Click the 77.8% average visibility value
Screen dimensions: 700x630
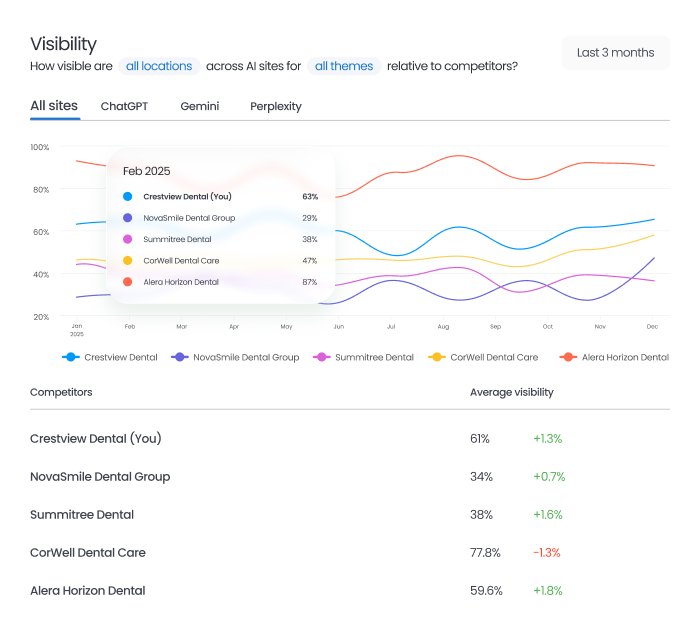(x=485, y=552)
